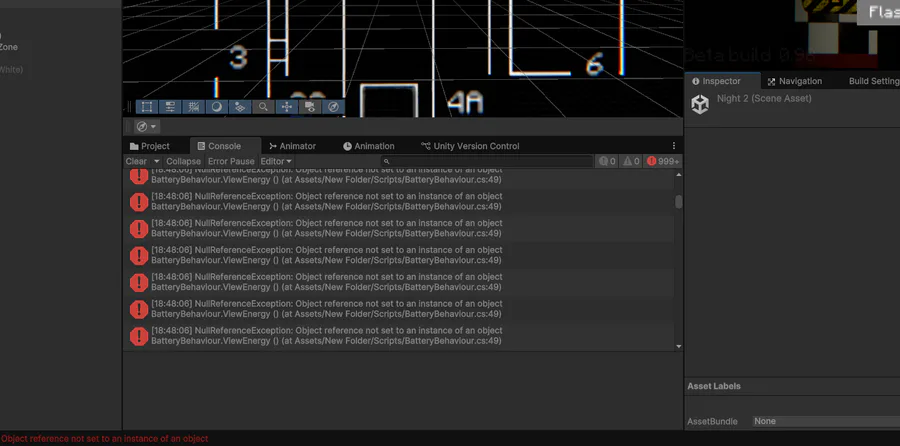Screen dimensions: 900x446
Task: Click the four-arrow gizmo icon in Scene toolbar
Action: [x=286, y=107]
